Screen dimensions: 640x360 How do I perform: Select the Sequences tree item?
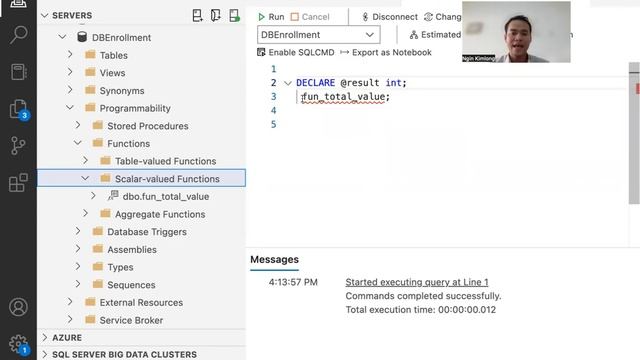tap(141, 284)
